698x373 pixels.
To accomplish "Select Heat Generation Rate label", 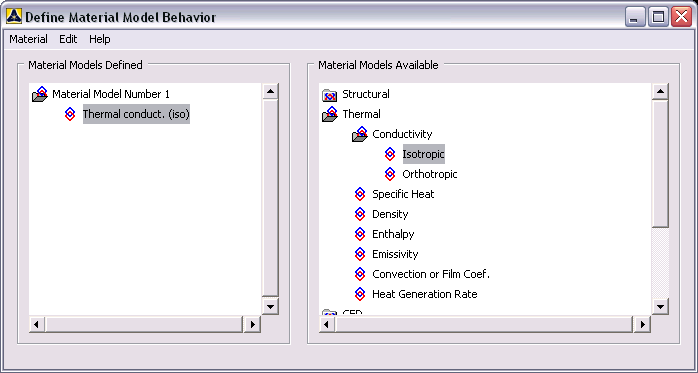I will click(x=425, y=295).
